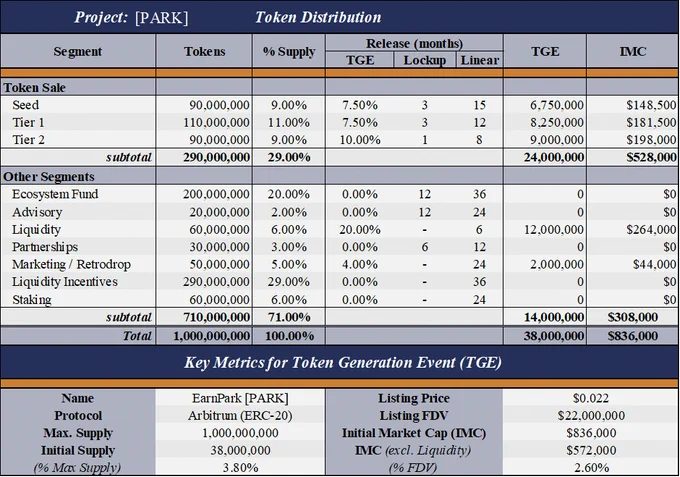
Task: Click the 71.00% subtotal supply cell
Action: point(289,317)
